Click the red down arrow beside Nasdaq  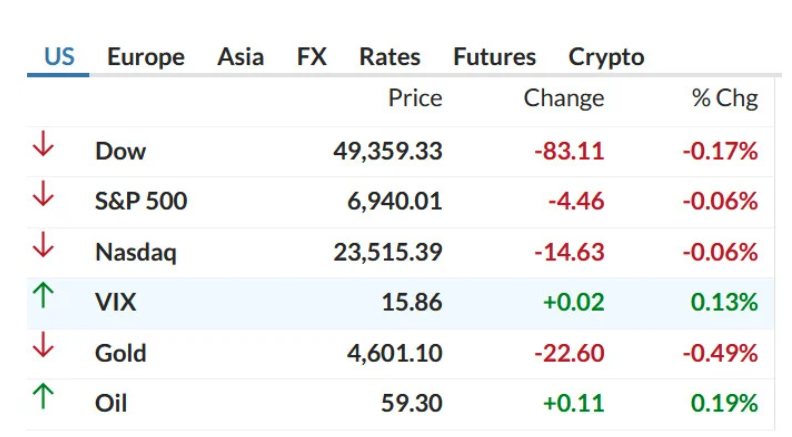click(x=42, y=246)
